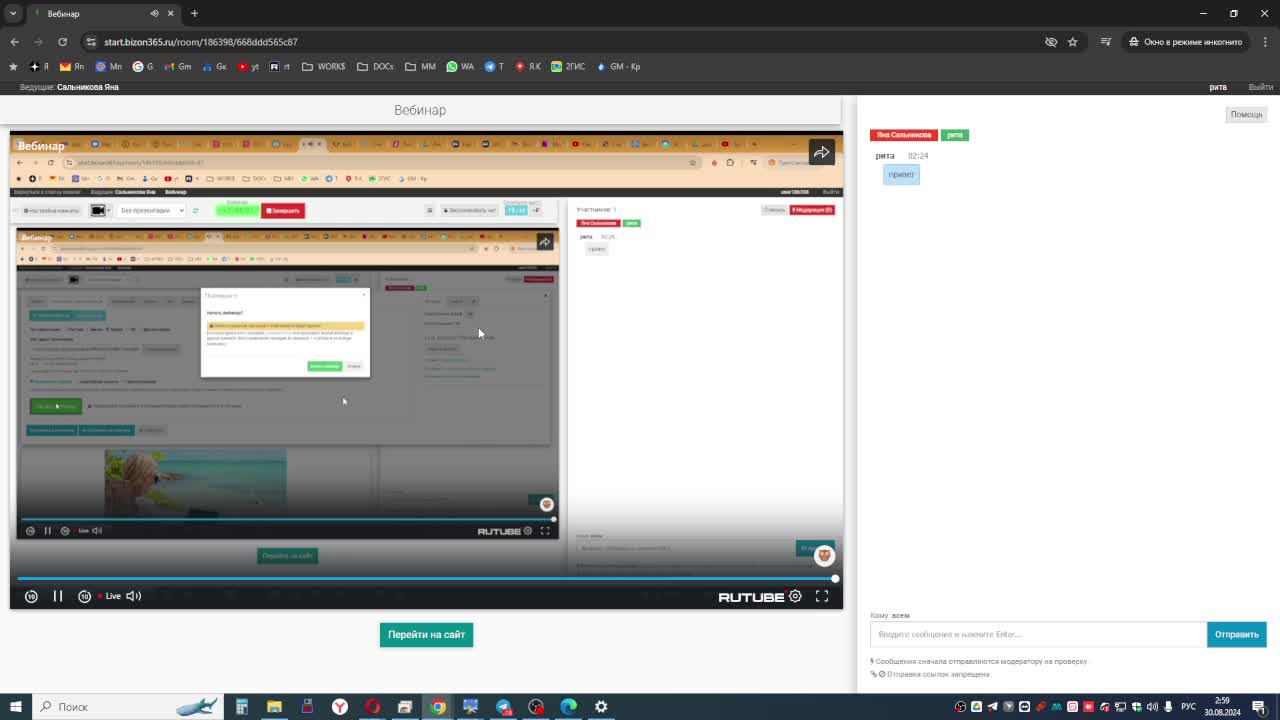Open Windows Settings gear in taskbar
Screen dimensions: 1280x720
601,706
